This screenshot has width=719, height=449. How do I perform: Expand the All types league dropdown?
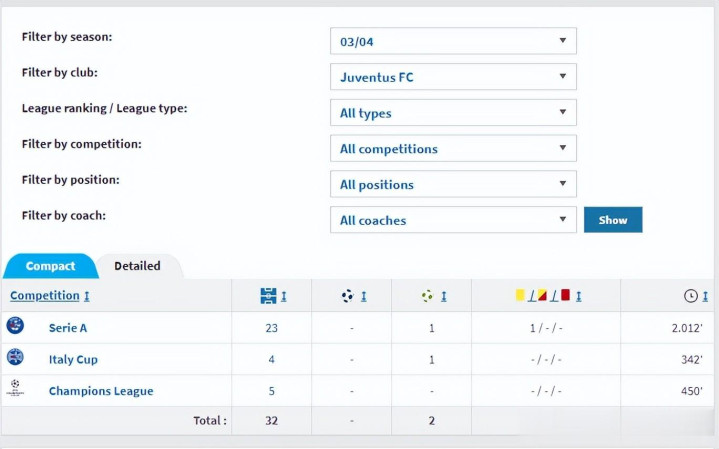coord(453,113)
